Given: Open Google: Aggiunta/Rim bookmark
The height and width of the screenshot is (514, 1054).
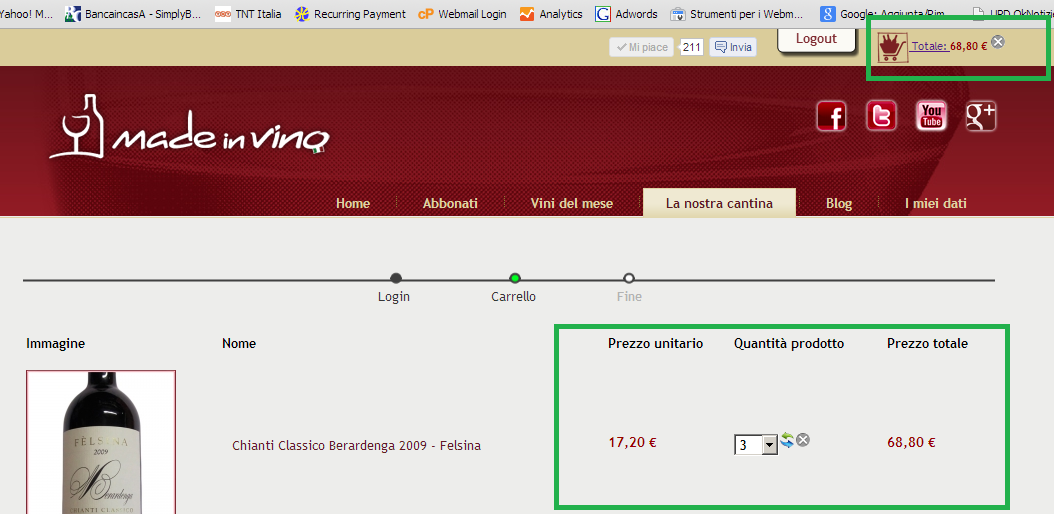Looking at the screenshot, I should (882, 13).
